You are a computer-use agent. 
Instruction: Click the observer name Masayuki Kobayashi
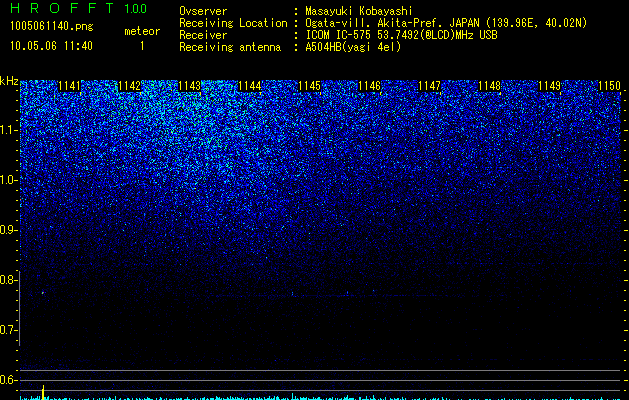[359, 11]
